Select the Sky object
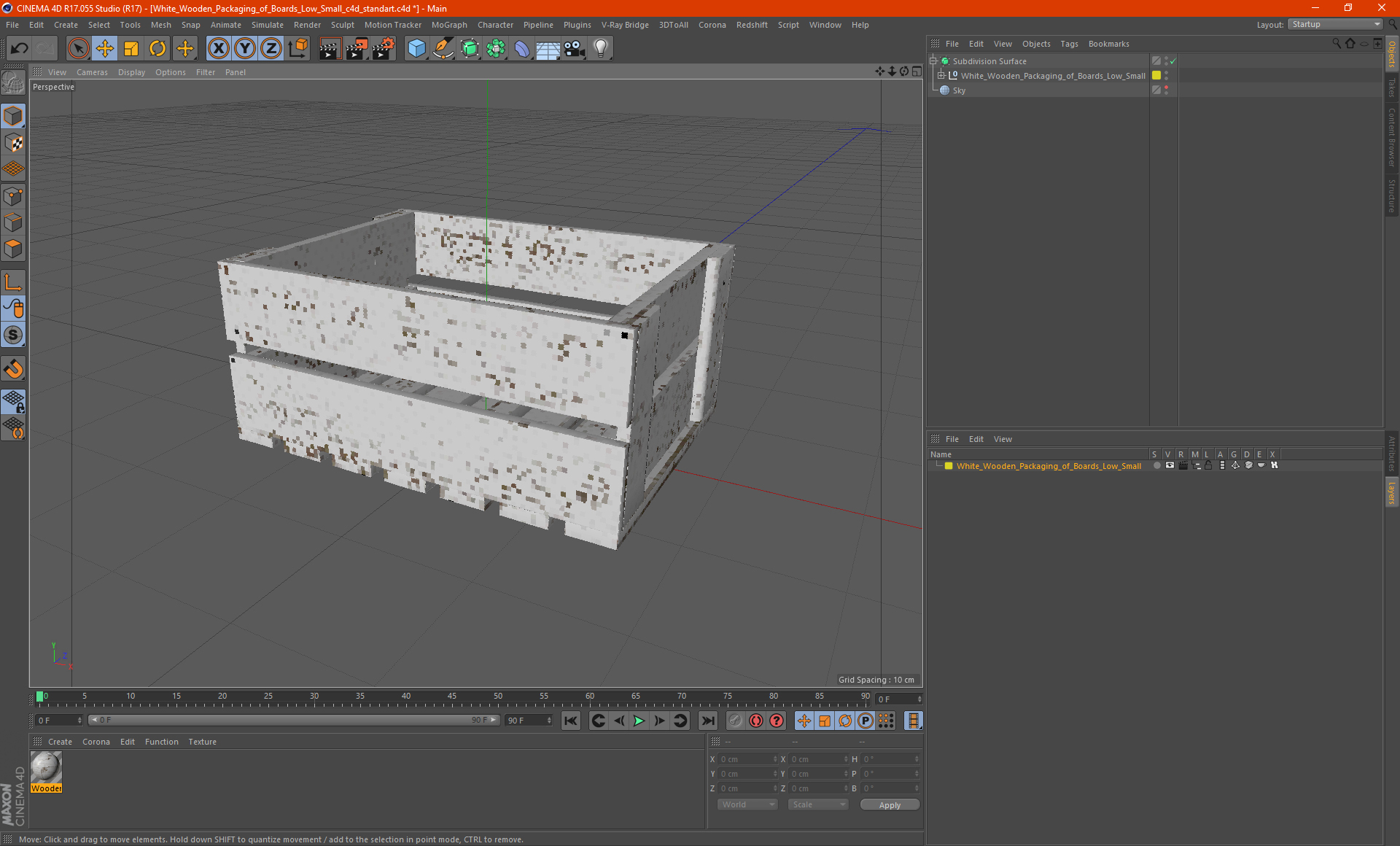The height and width of the screenshot is (846, 1400). (x=959, y=90)
